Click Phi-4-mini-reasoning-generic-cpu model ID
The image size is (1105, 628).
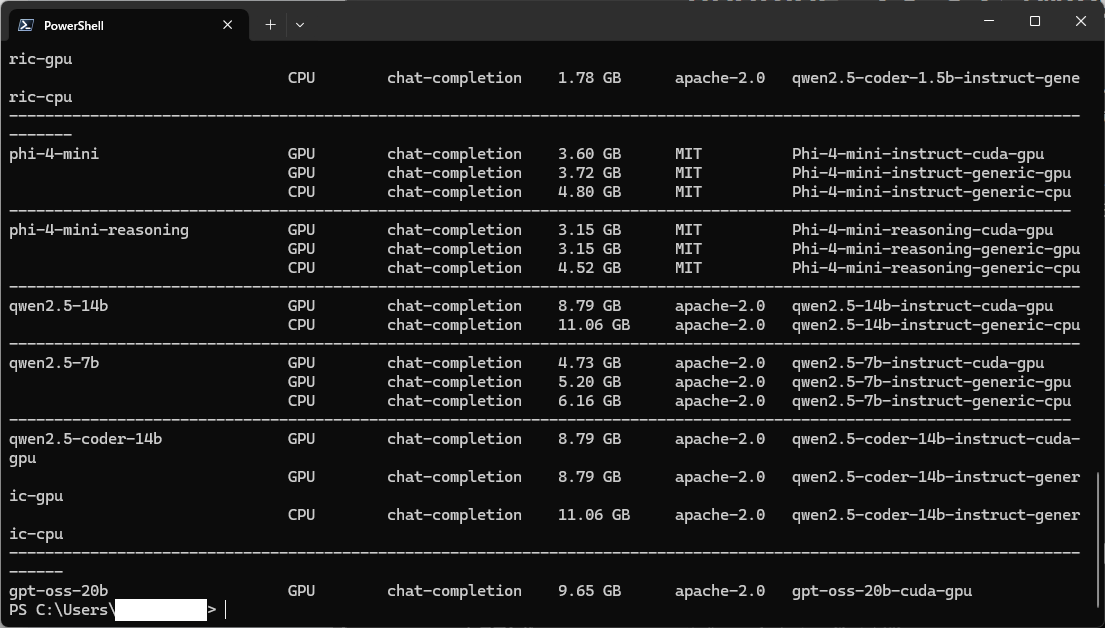tap(936, 268)
